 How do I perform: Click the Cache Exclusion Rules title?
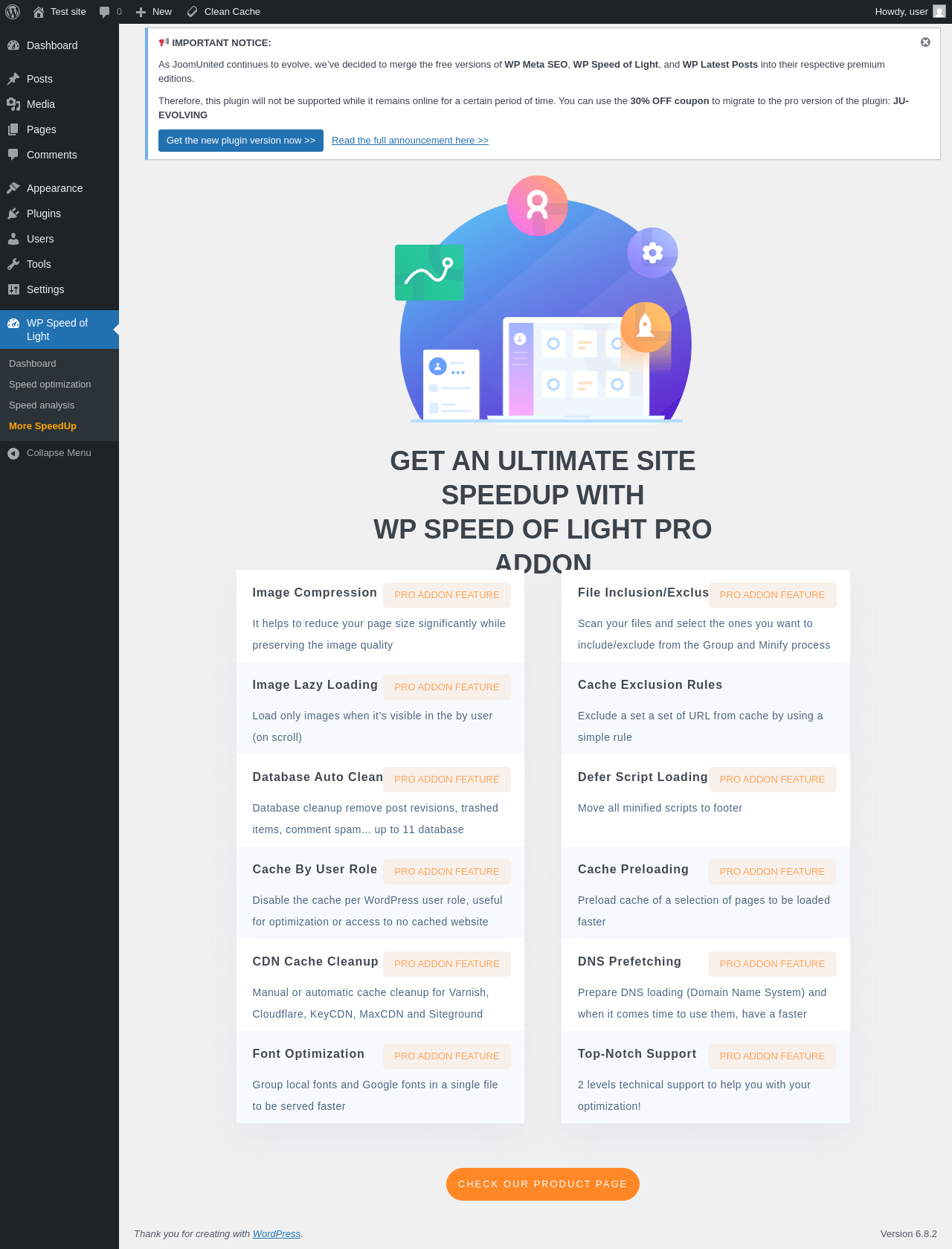tap(650, 685)
